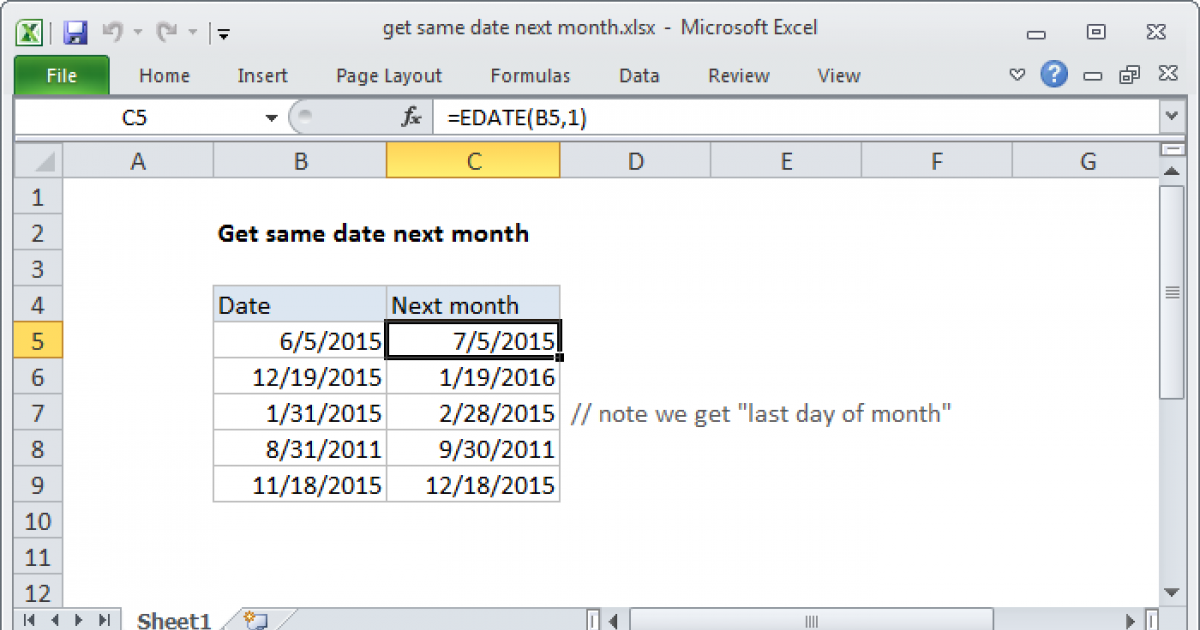Image resolution: width=1200 pixels, height=630 pixels.
Task: Open the Quick Access Toolbar customize dropdown
Action: 223,33
